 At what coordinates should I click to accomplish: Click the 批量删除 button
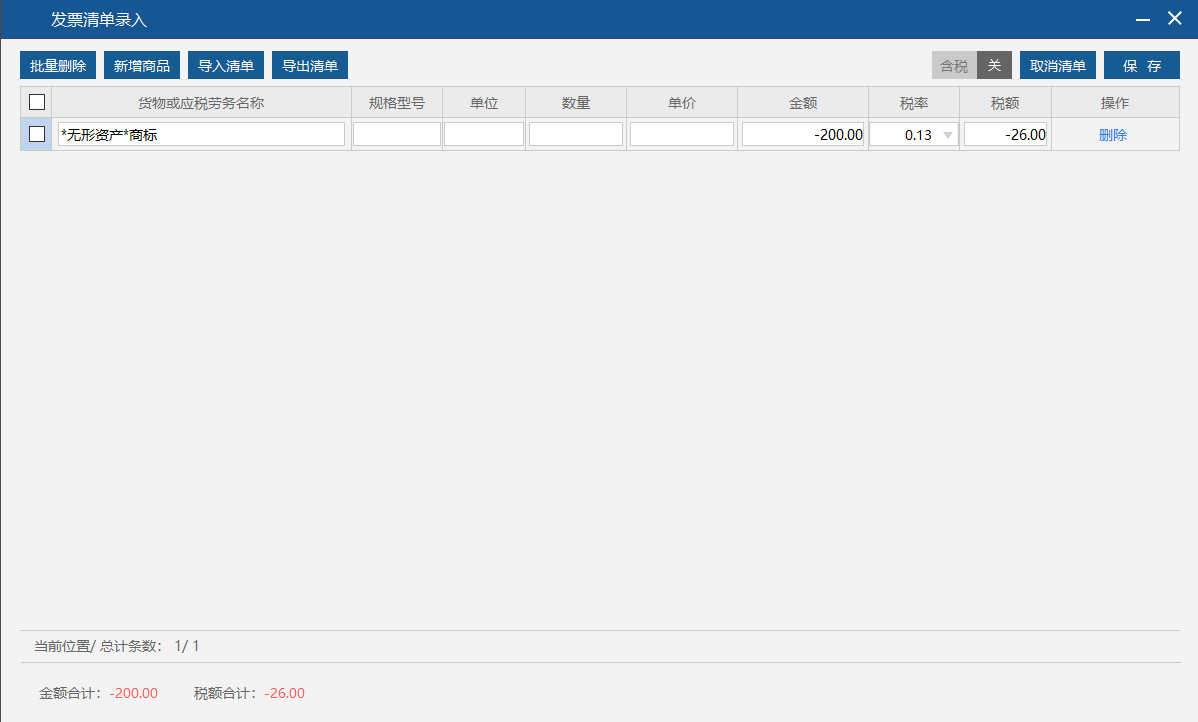58,66
